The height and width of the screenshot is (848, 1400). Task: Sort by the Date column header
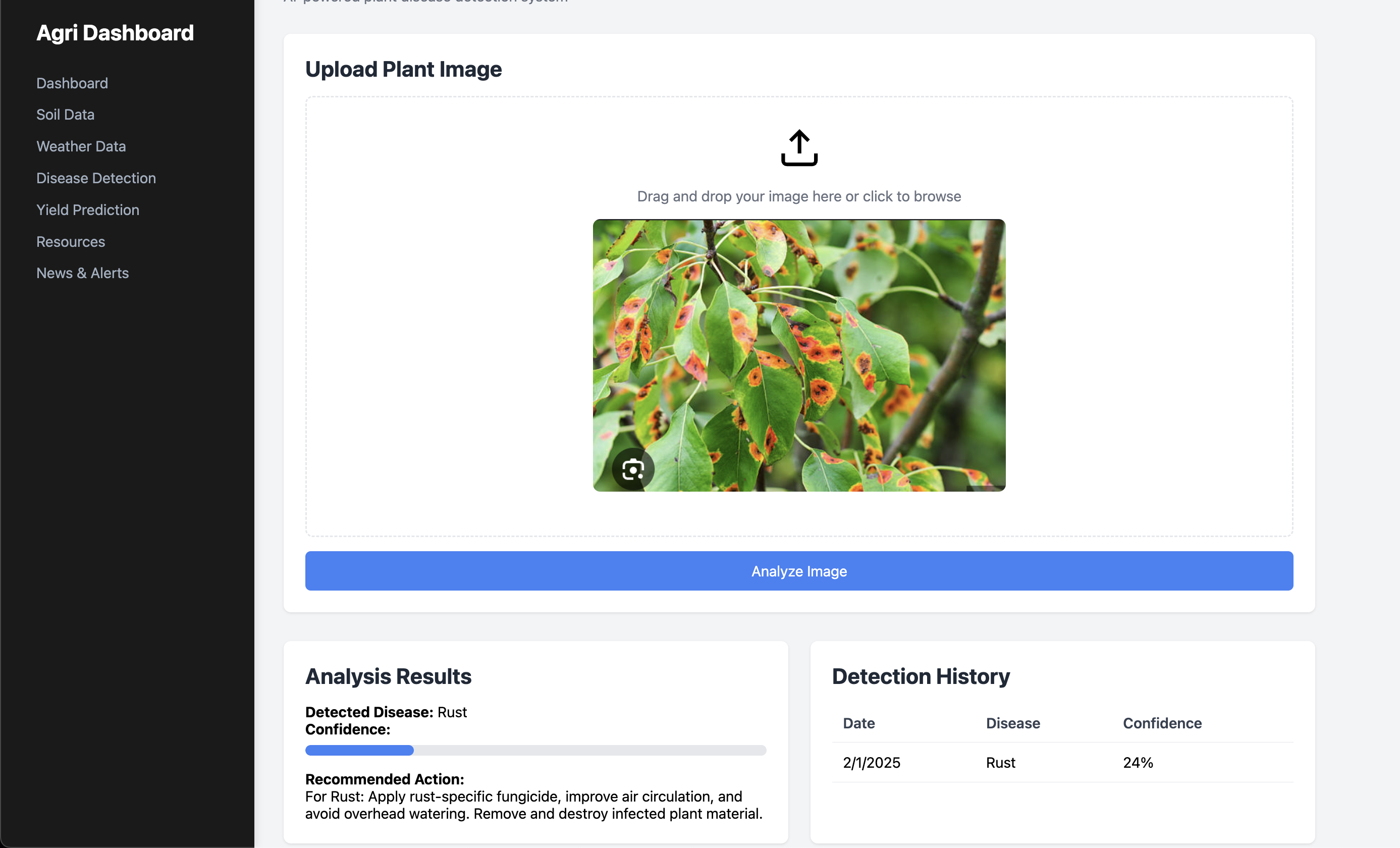coord(858,723)
